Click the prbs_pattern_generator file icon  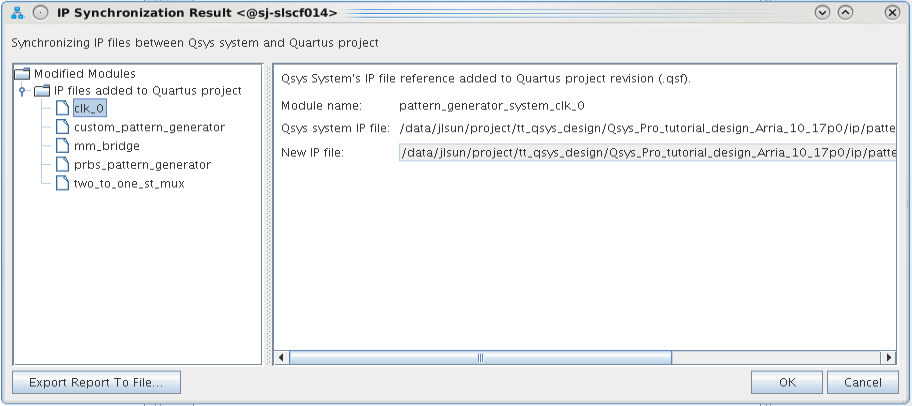62,165
